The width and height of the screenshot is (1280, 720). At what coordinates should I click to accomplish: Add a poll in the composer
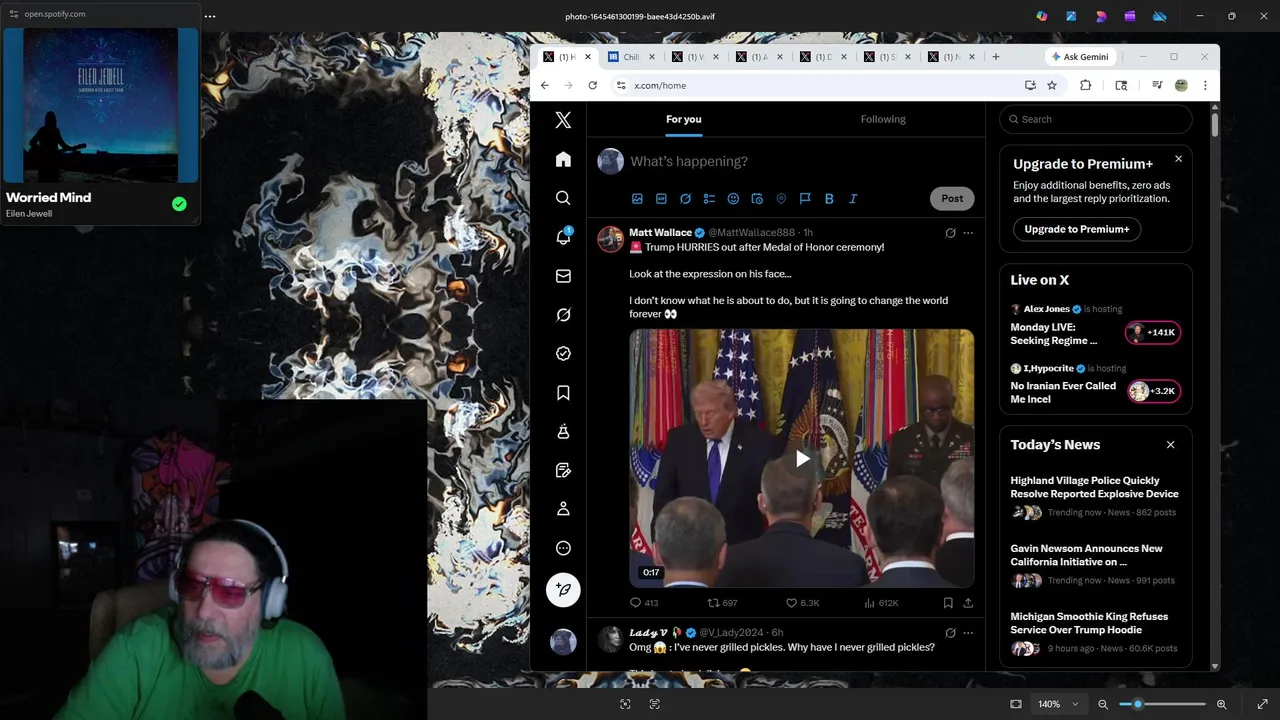pyautogui.click(x=709, y=199)
